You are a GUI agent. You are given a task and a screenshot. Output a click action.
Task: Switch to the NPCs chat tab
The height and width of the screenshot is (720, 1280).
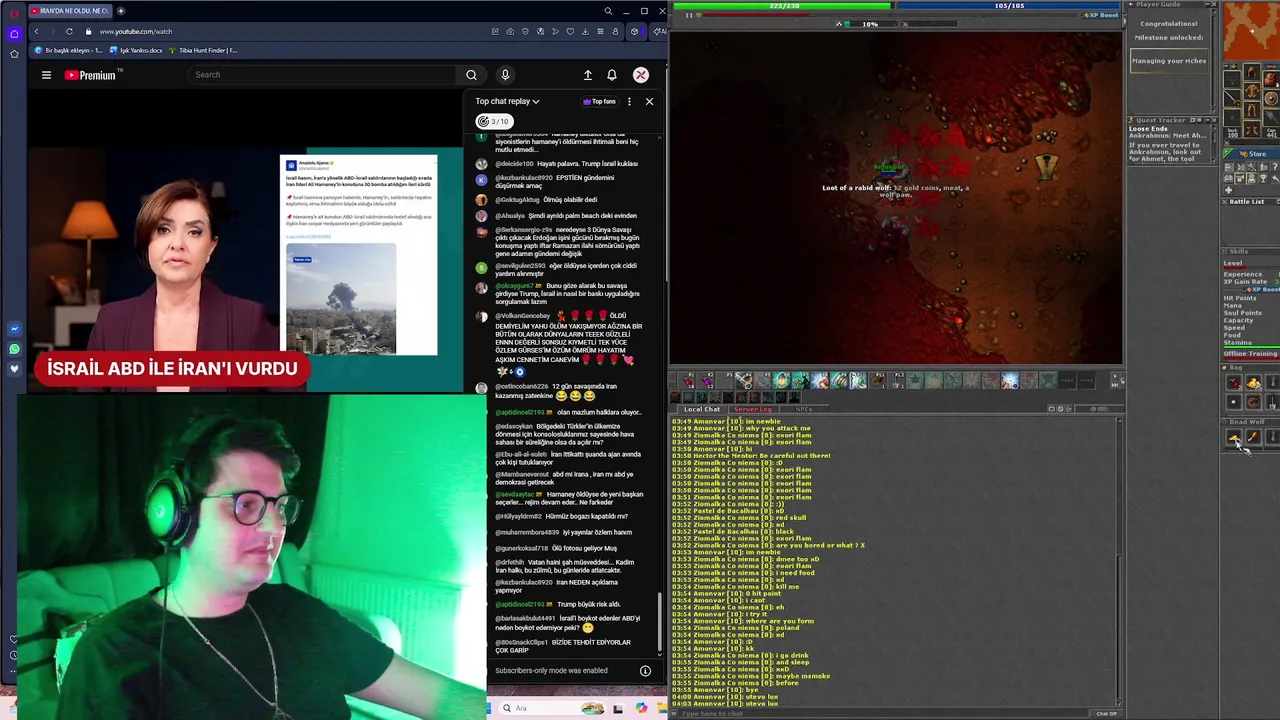coord(803,409)
